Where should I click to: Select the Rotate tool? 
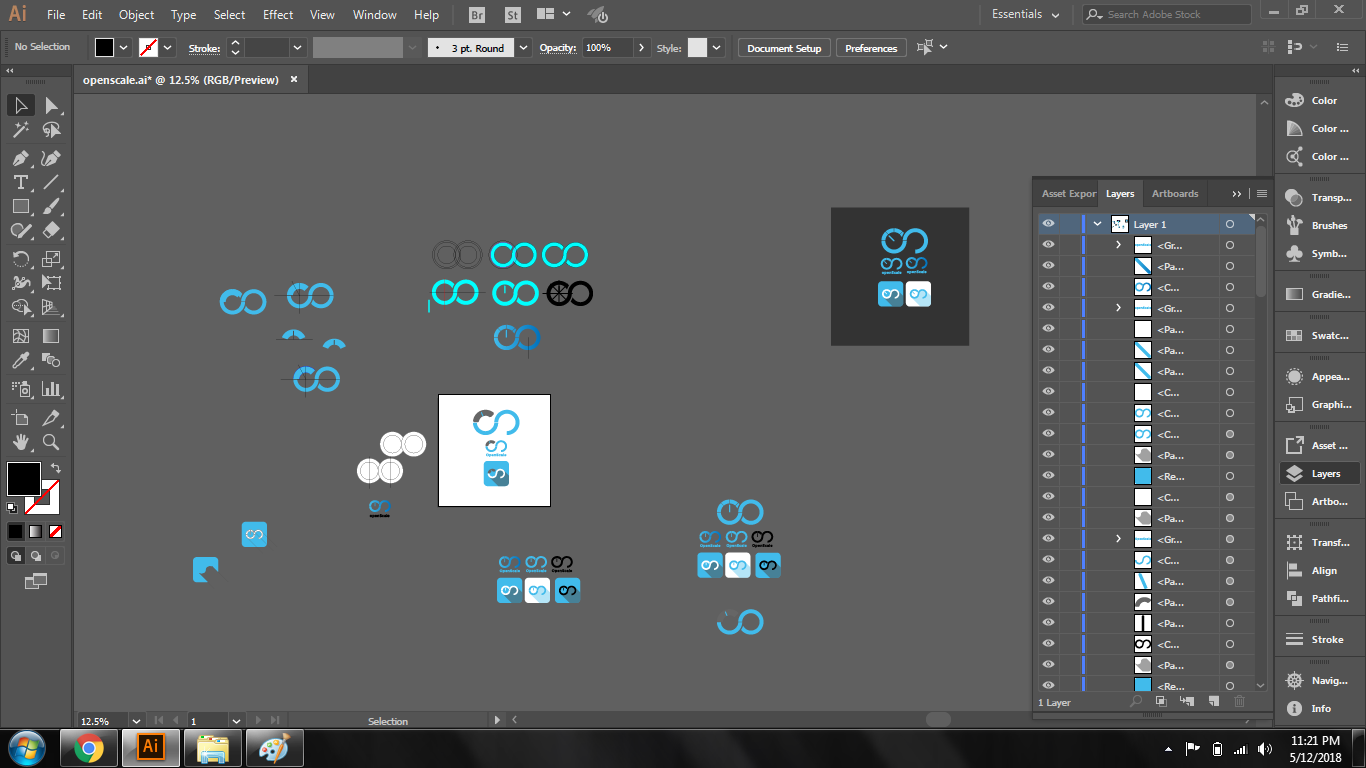(20, 259)
